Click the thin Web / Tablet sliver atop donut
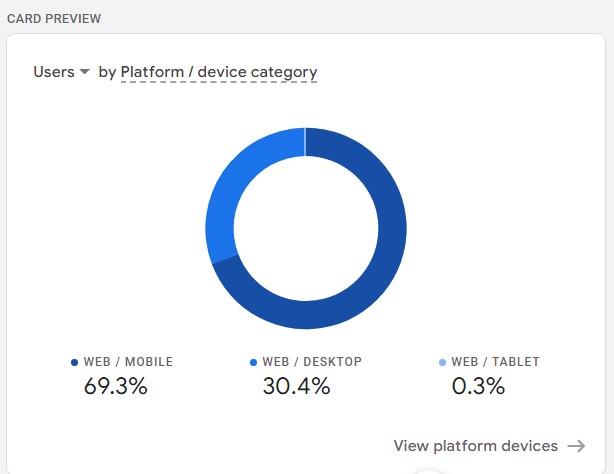The width and height of the screenshot is (614, 474). (305, 141)
